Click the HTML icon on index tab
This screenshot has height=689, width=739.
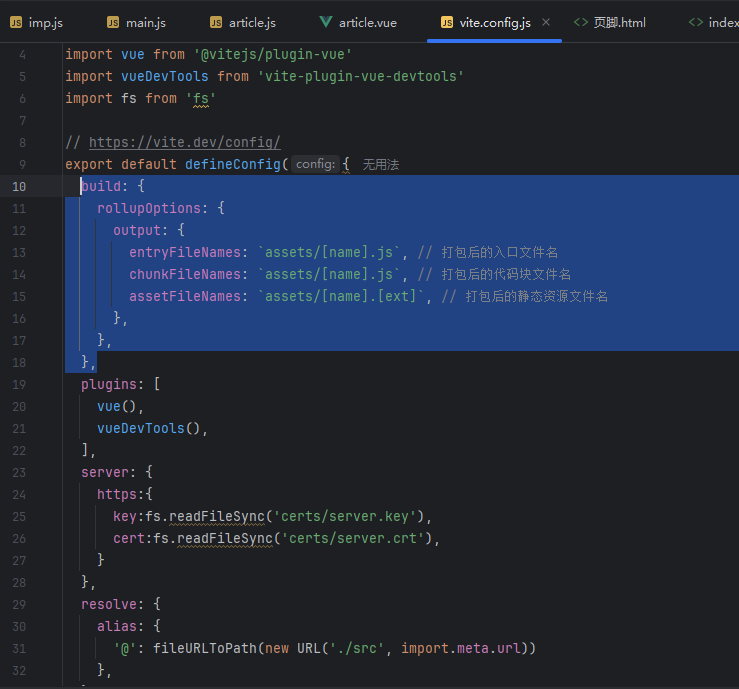pyautogui.click(x=696, y=22)
